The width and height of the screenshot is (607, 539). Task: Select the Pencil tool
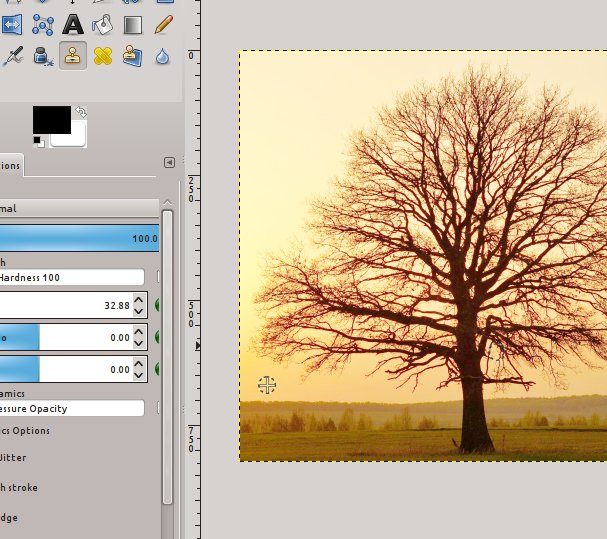(x=163, y=25)
